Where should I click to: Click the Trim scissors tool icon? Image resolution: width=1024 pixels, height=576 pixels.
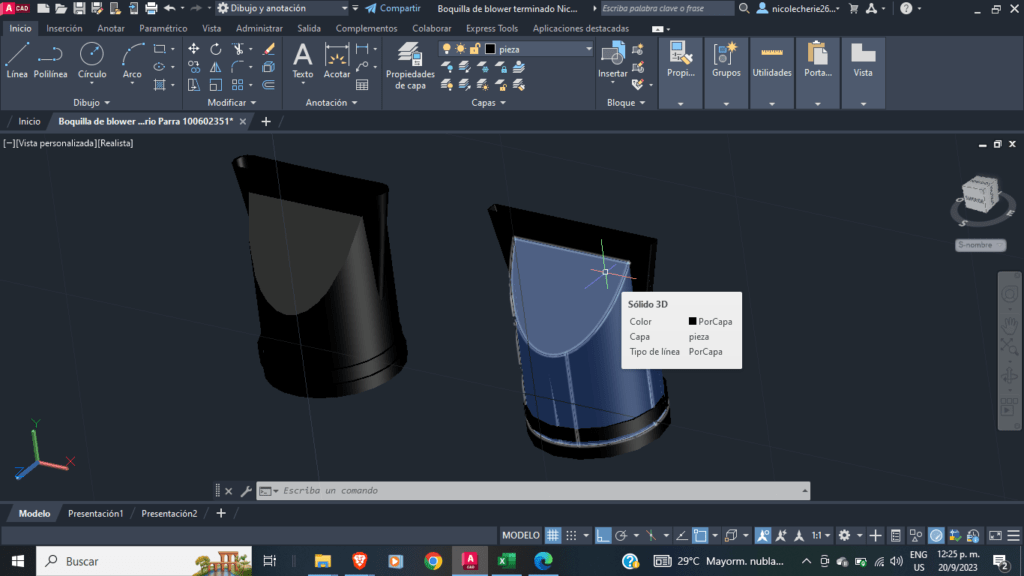(238, 49)
